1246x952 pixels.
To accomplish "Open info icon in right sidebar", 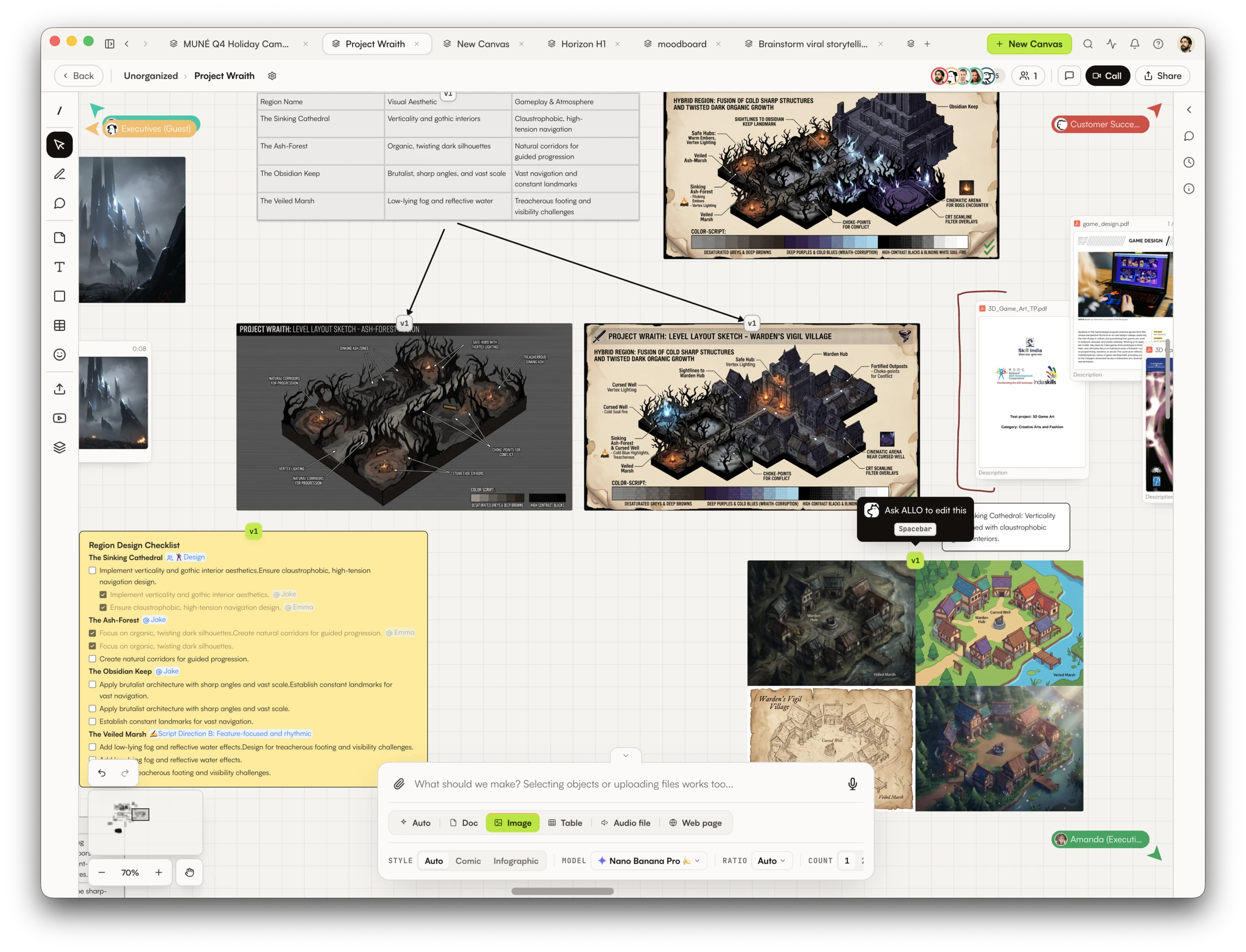I will point(1189,189).
